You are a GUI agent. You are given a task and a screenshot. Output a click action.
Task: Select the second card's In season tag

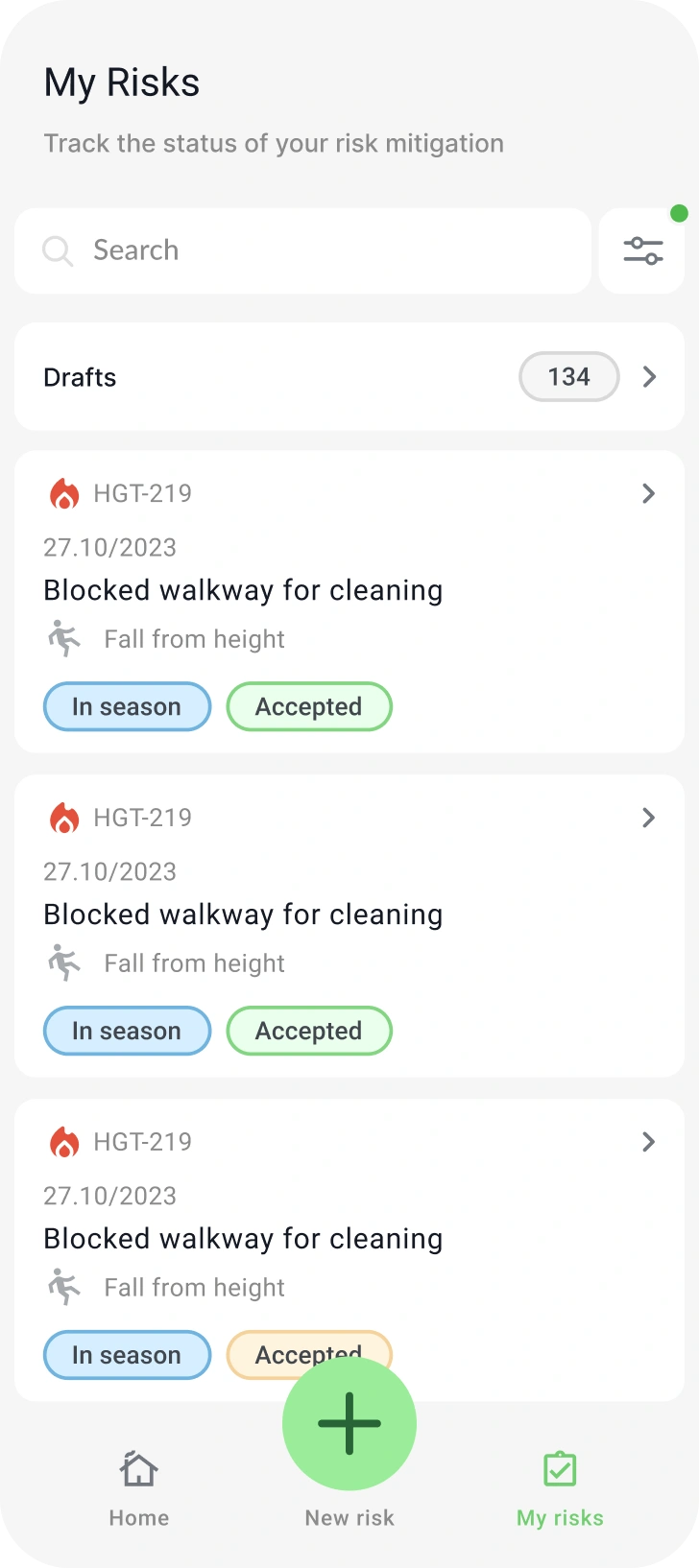(x=127, y=1032)
